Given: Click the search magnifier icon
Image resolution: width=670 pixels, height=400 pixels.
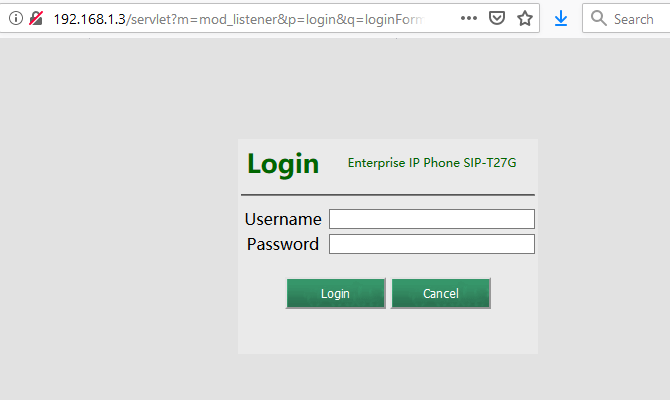Looking at the screenshot, I should pyautogui.click(x=599, y=18).
